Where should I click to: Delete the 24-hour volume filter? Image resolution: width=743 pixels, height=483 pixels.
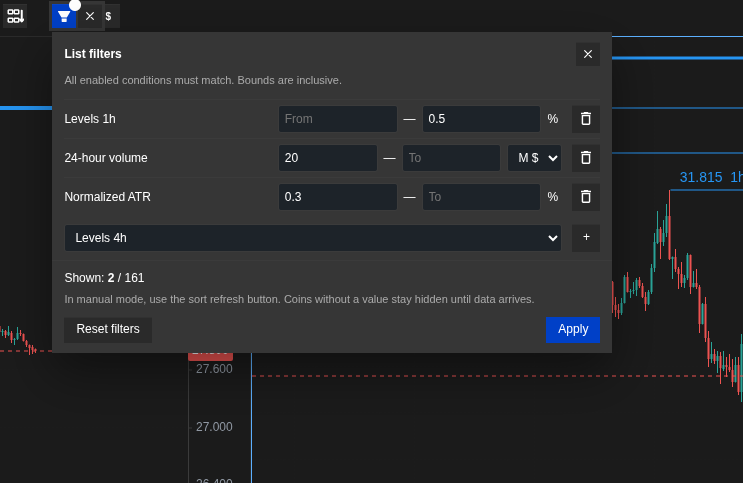click(586, 158)
